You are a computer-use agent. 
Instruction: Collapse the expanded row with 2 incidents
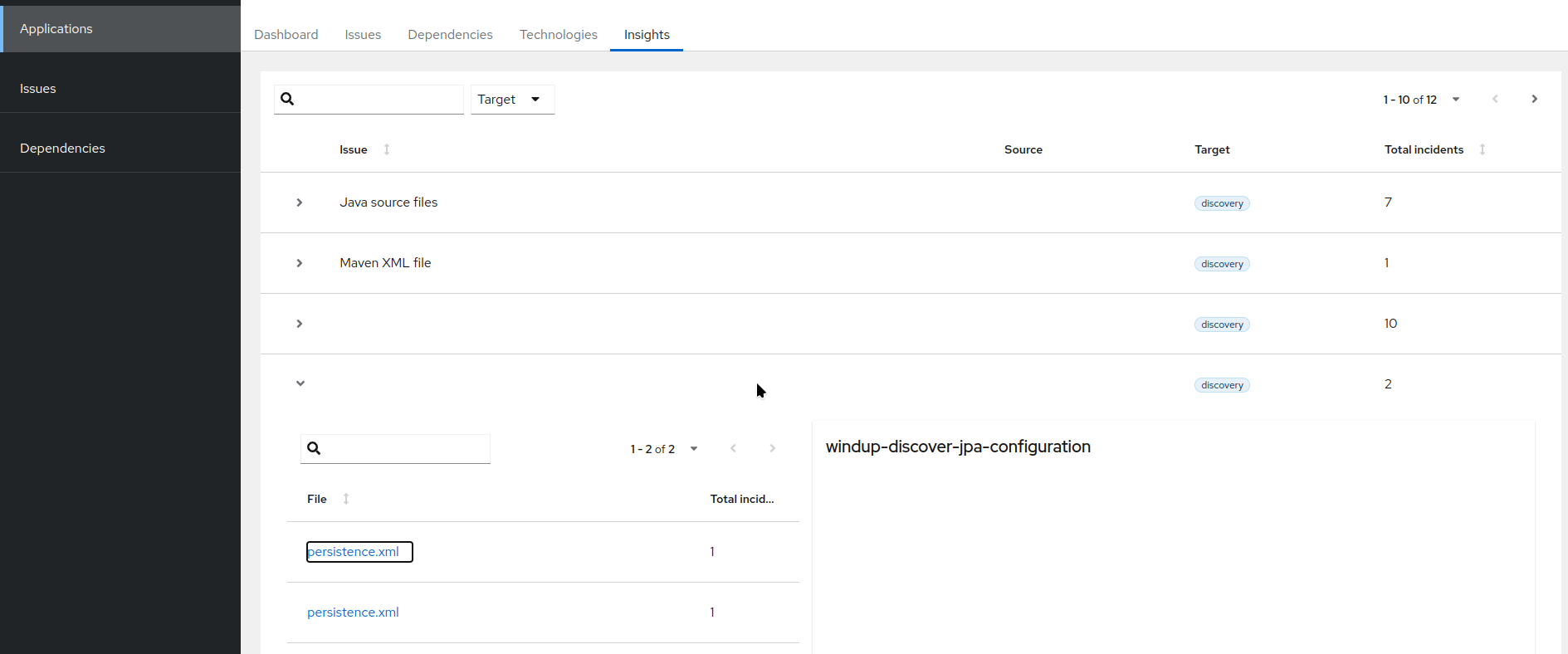pyautogui.click(x=300, y=383)
